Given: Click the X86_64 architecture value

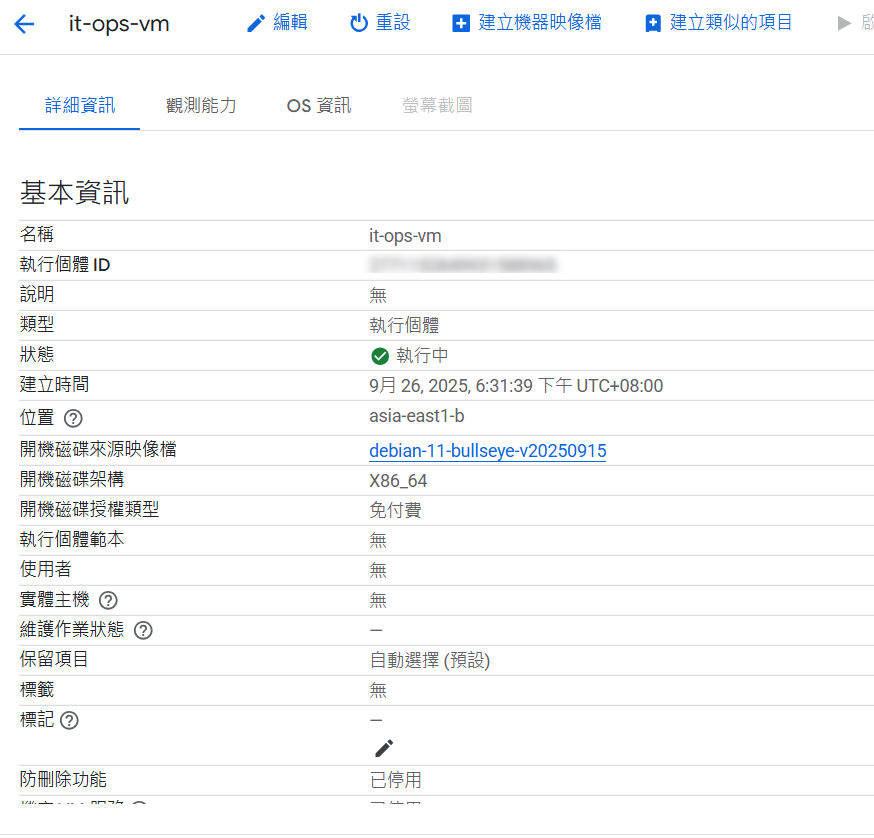Looking at the screenshot, I should click(398, 481).
